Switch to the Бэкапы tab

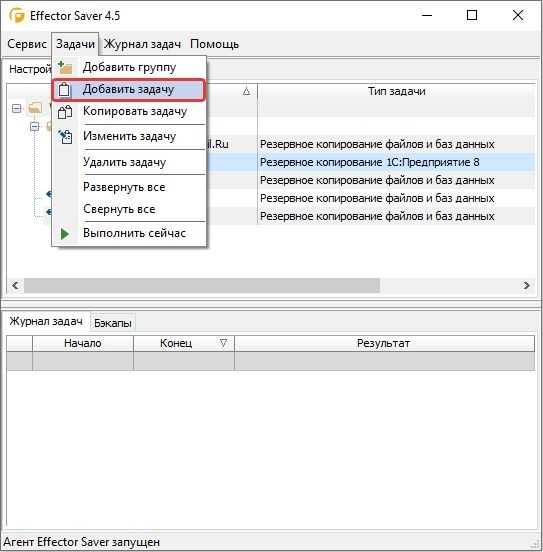113,323
